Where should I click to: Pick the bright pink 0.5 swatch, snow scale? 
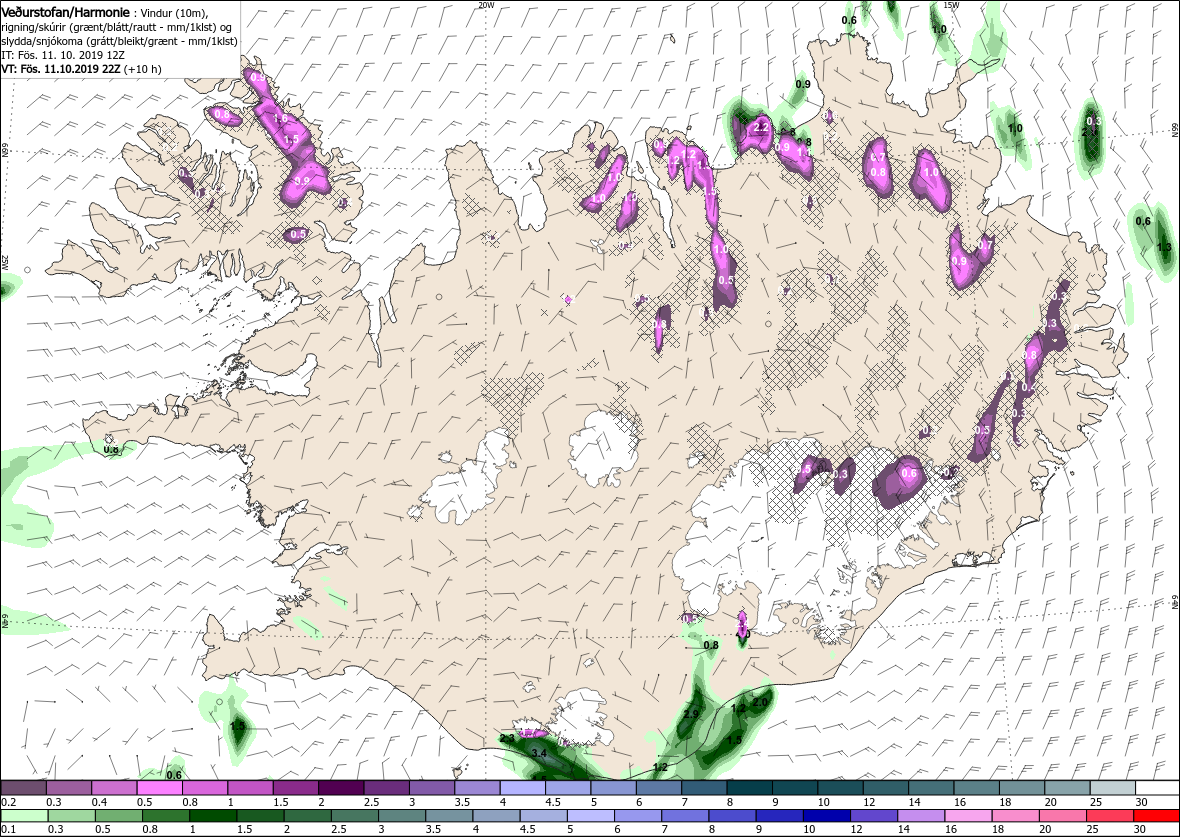160,787
